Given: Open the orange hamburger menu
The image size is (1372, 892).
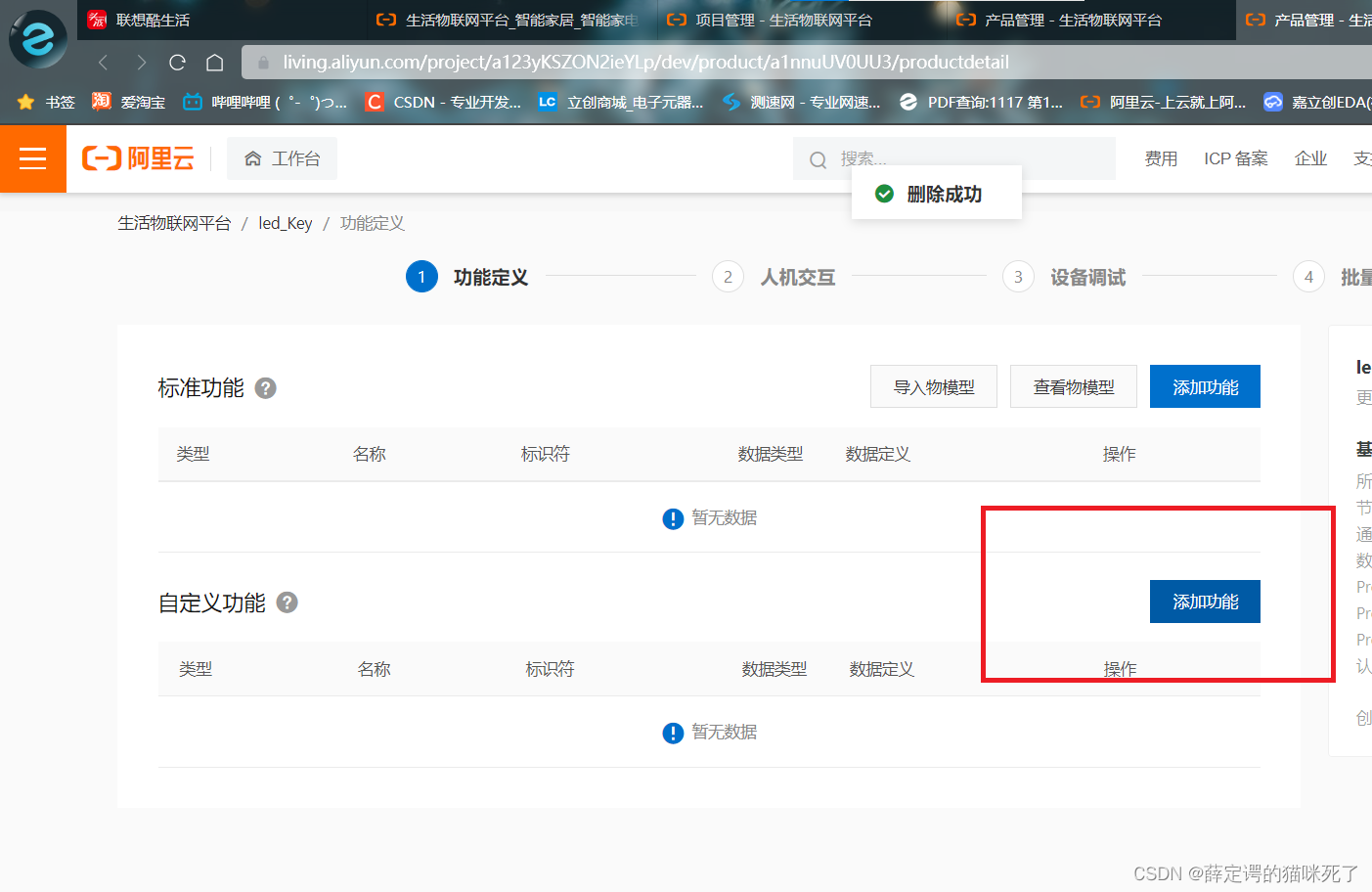Looking at the screenshot, I should click(33, 158).
